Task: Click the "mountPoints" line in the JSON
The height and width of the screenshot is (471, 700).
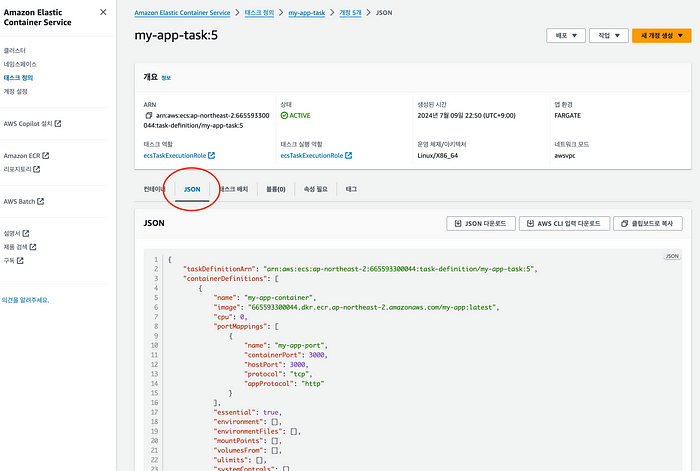Action: [x=248, y=441]
